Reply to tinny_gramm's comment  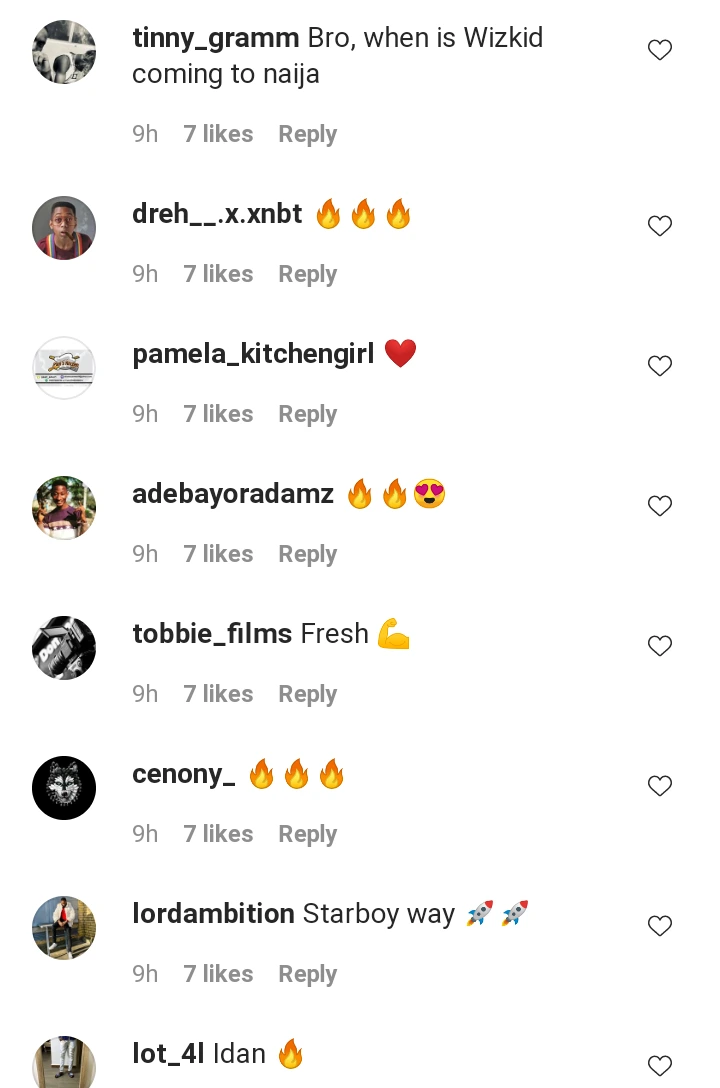tap(307, 135)
